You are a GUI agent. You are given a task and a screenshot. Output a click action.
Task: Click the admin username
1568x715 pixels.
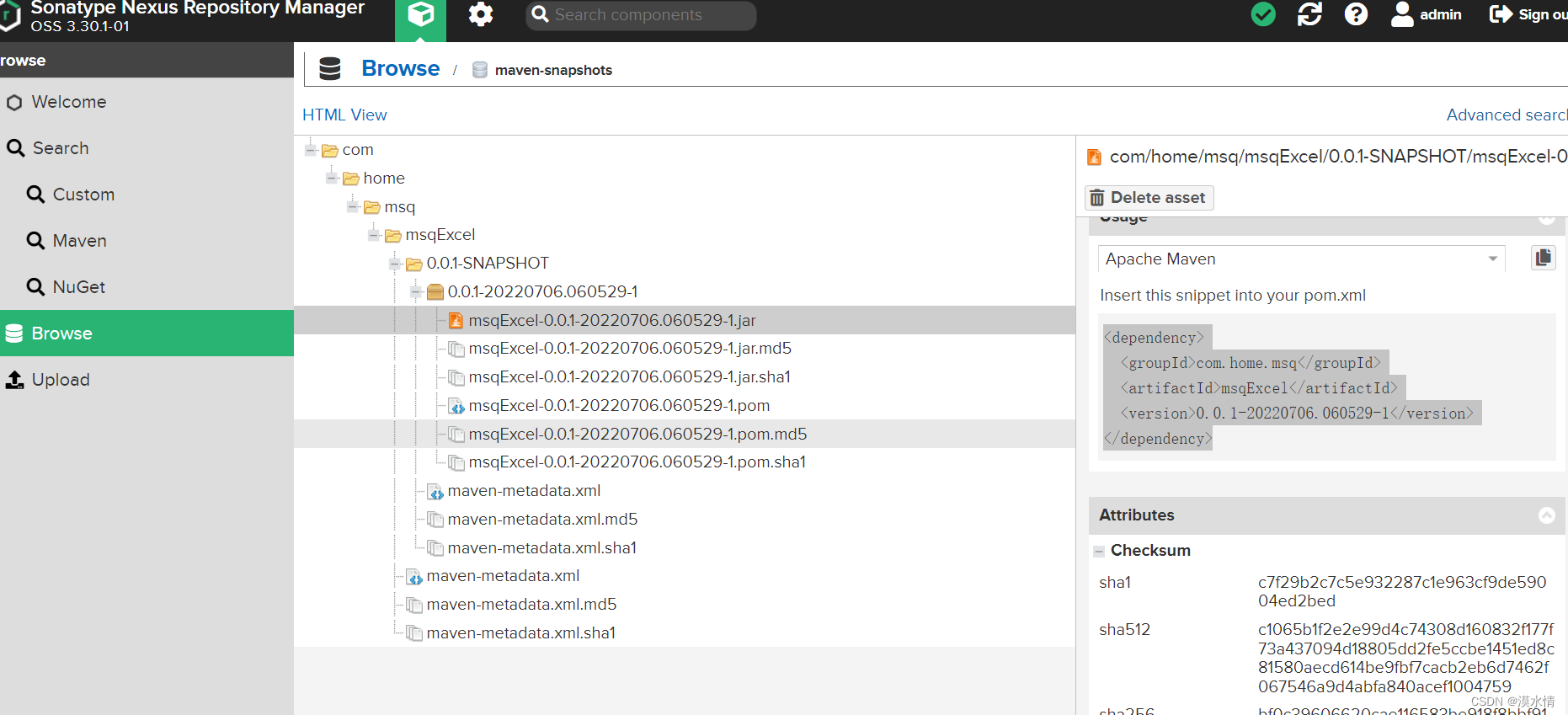(1440, 14)
